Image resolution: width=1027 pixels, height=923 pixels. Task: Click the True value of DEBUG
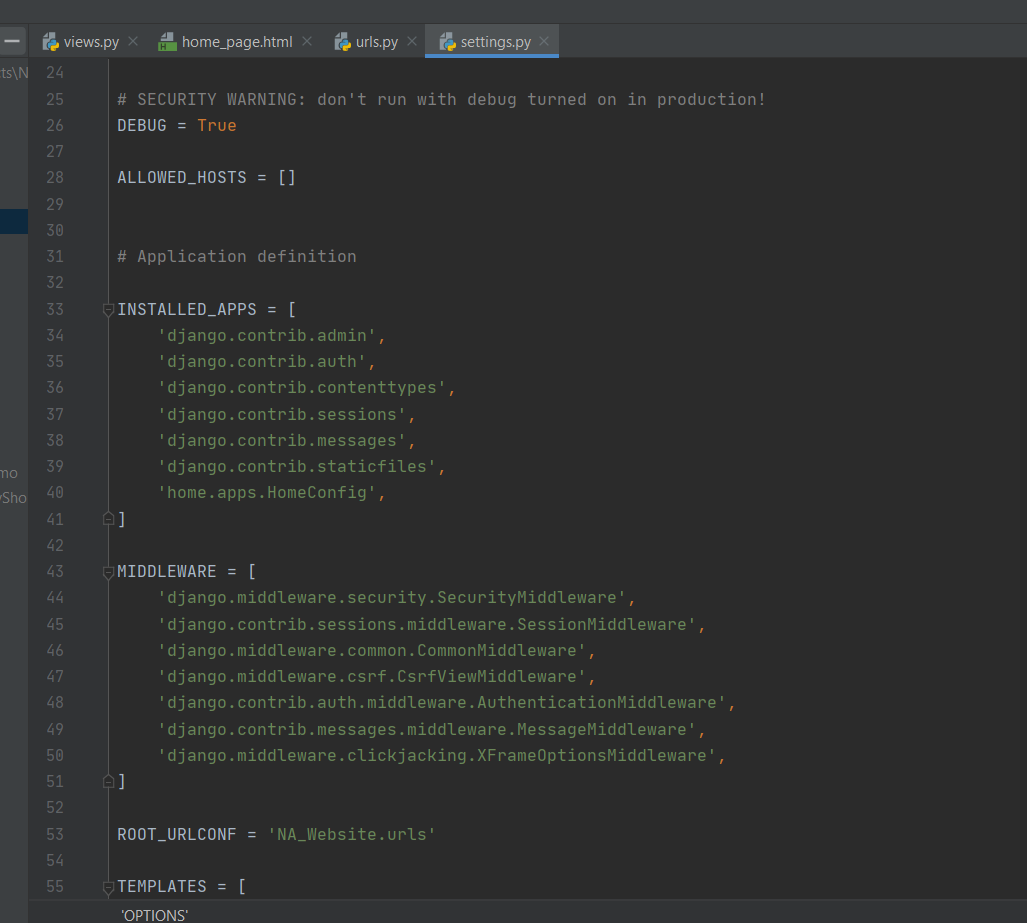217,125
